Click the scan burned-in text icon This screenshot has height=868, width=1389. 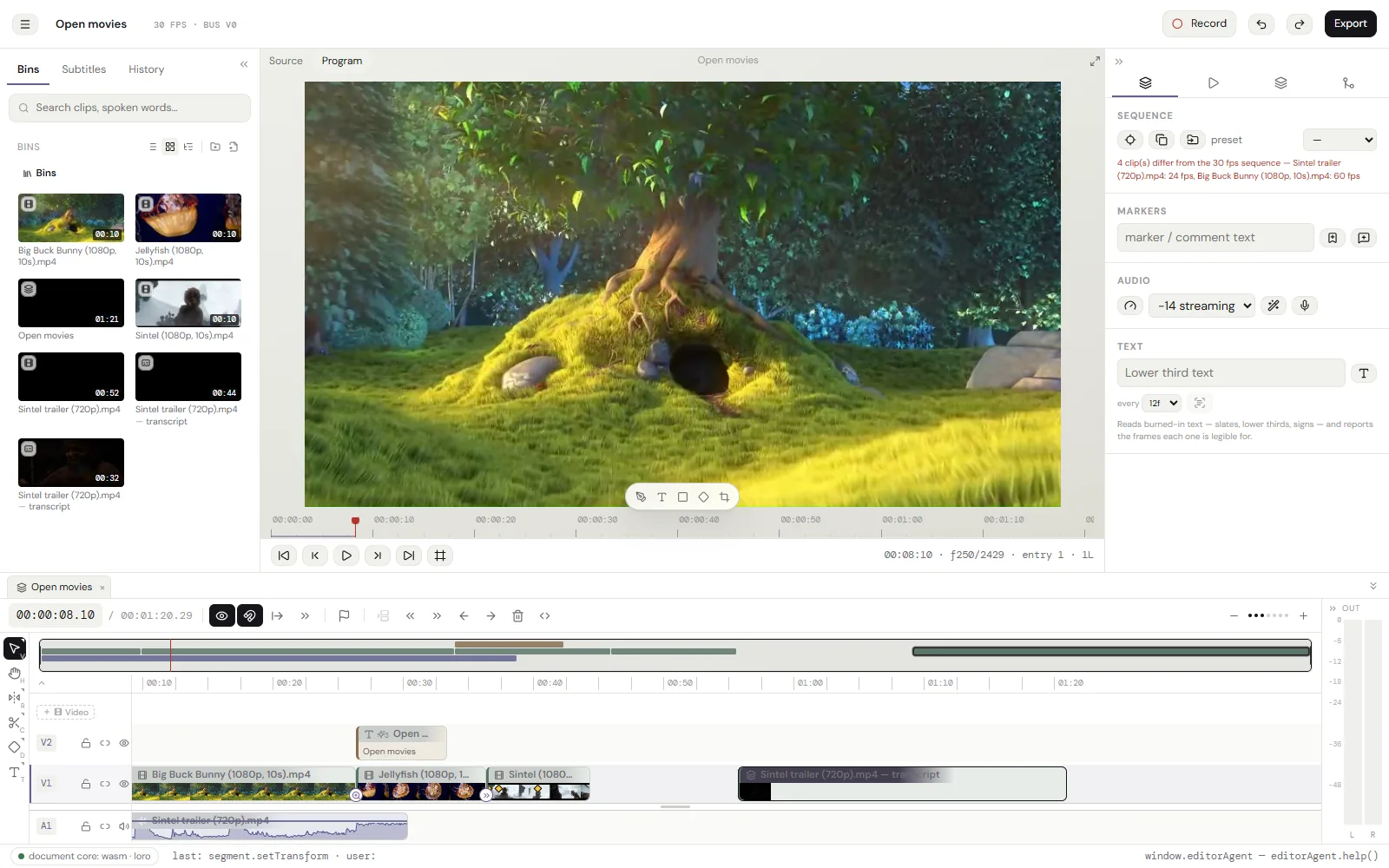pyautogui.click(x=1200, y=403)
